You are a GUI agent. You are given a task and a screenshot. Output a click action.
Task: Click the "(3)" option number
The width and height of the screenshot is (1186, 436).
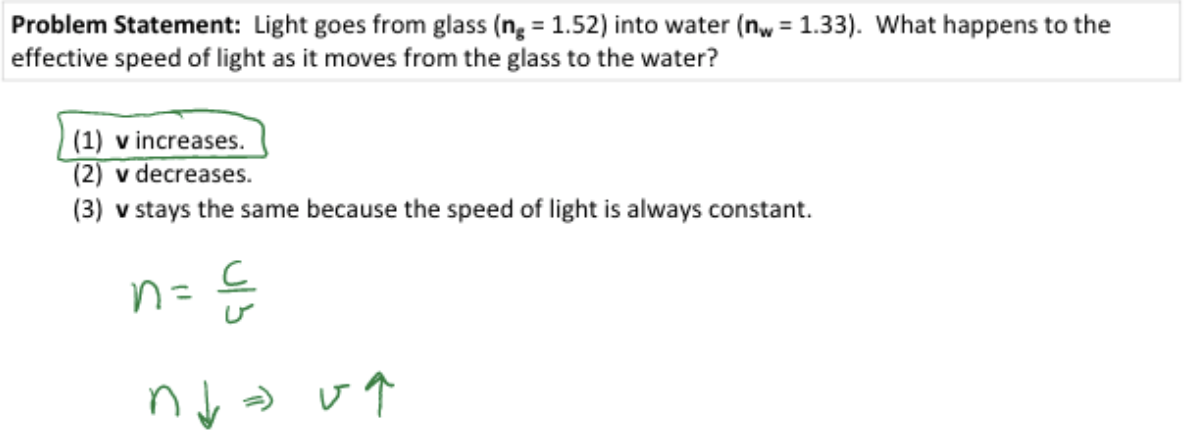(88, 211)
